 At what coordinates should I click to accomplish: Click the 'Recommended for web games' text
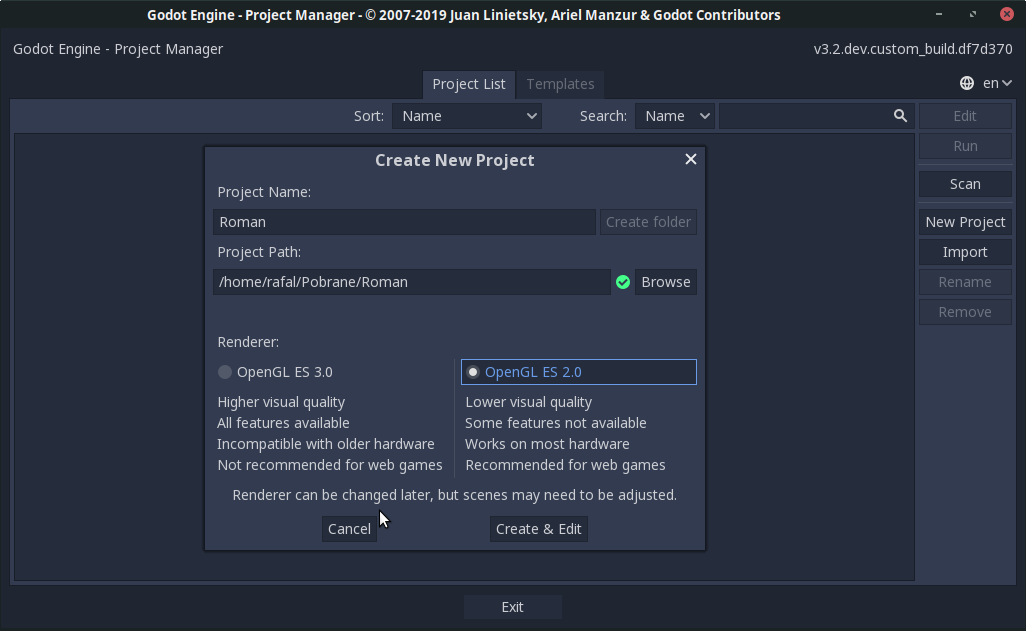click(x=565, y=465)
